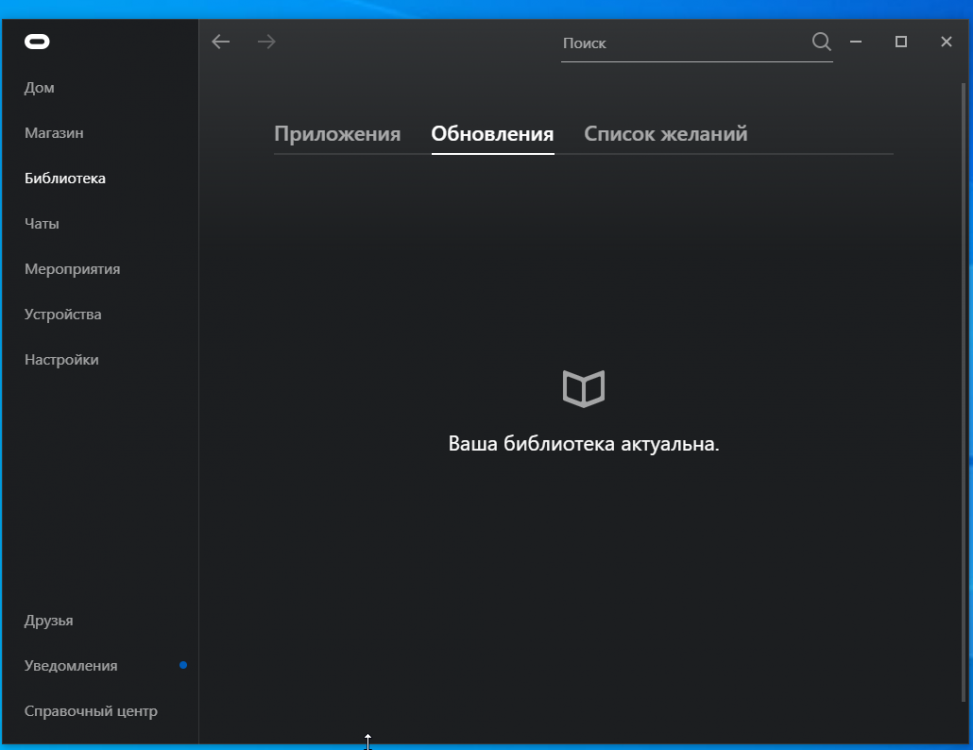
Task: Click the blue notification dot beside Уведомления
Action: tap(183, 665)
